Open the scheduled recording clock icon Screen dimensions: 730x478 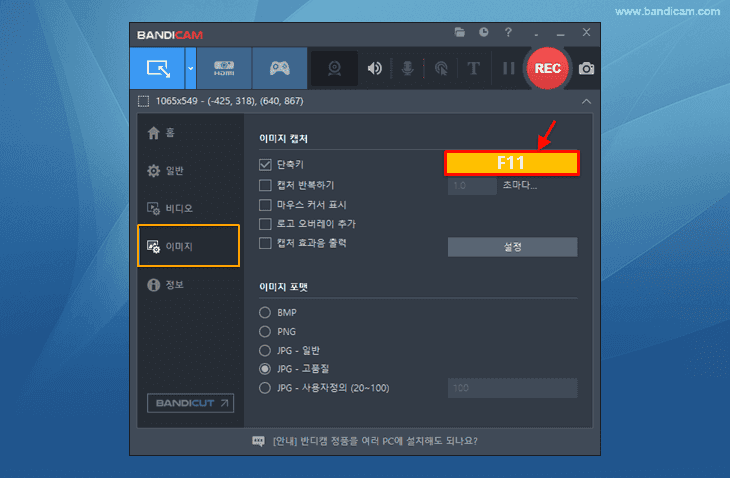pos(484,33)
